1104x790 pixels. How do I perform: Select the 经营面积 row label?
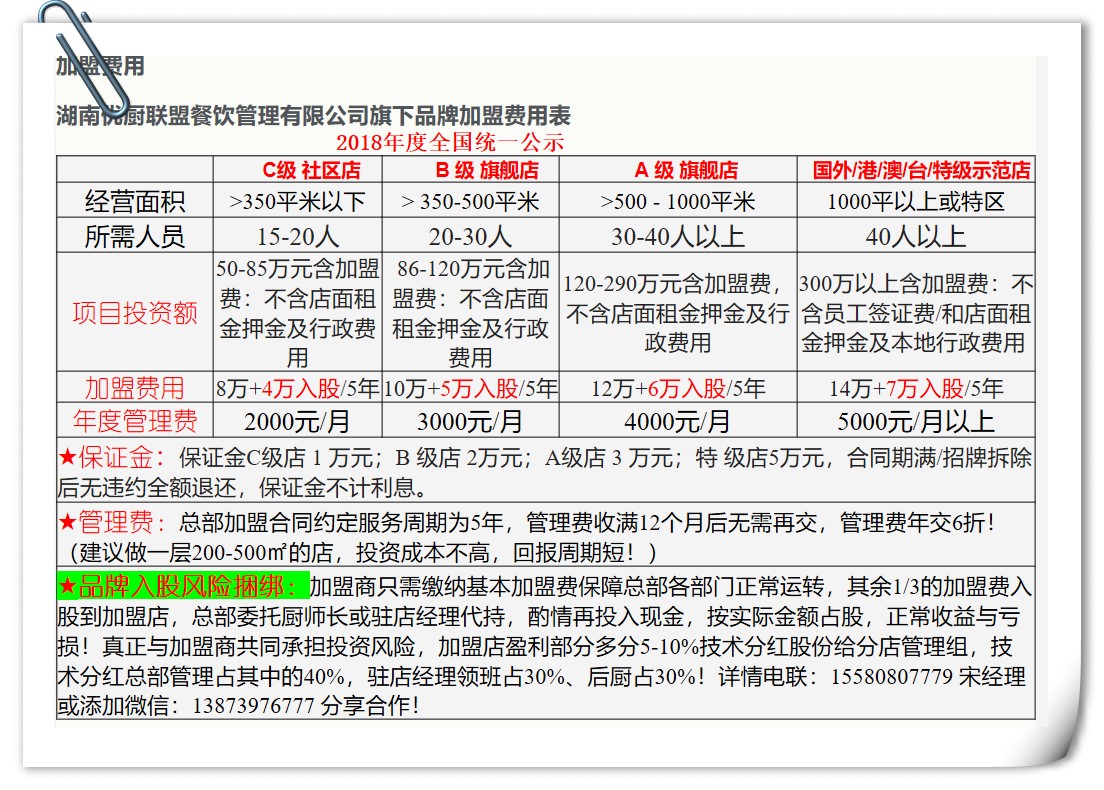click(135, 202)
